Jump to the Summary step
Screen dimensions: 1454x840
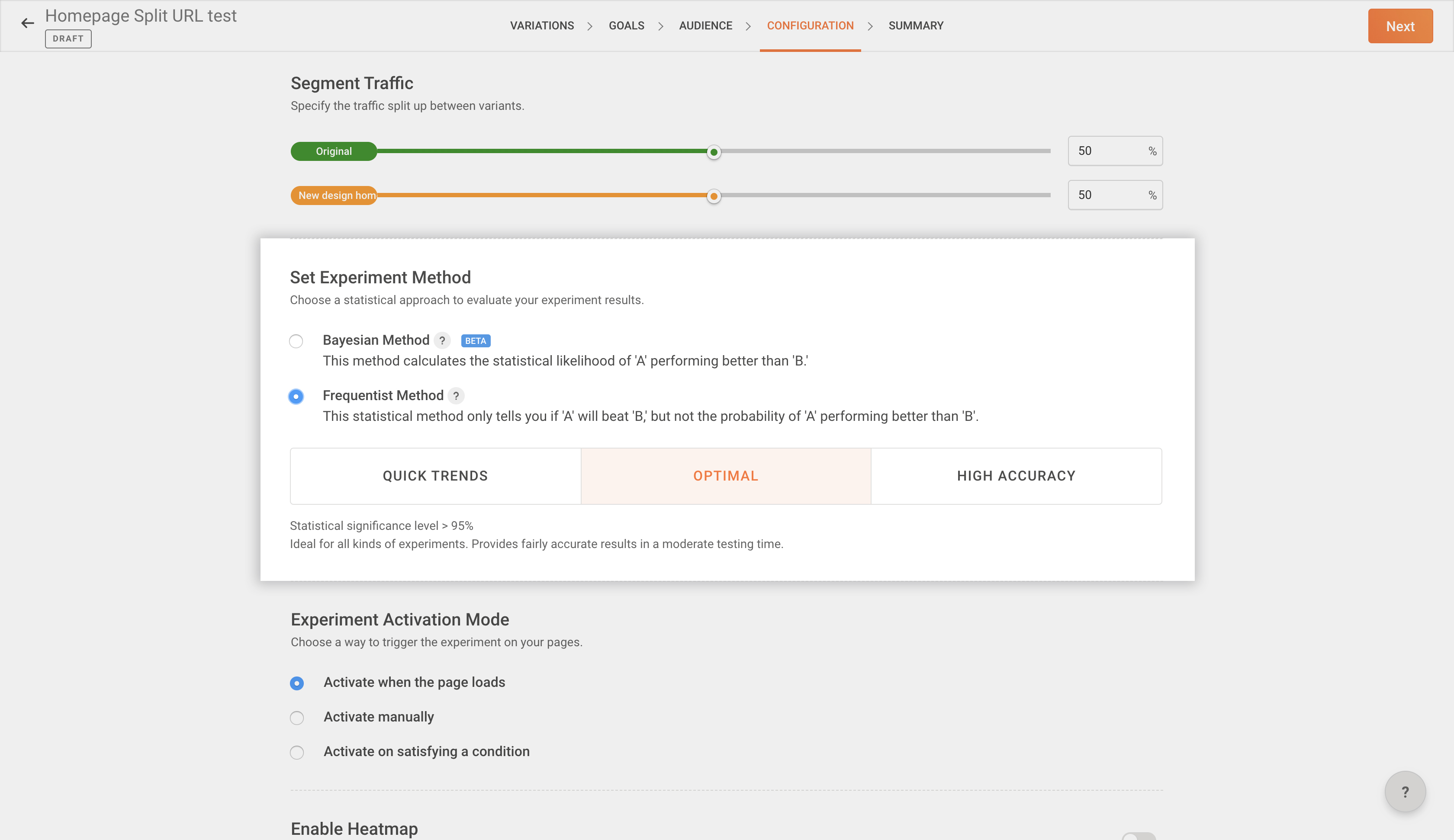[916, 26]
